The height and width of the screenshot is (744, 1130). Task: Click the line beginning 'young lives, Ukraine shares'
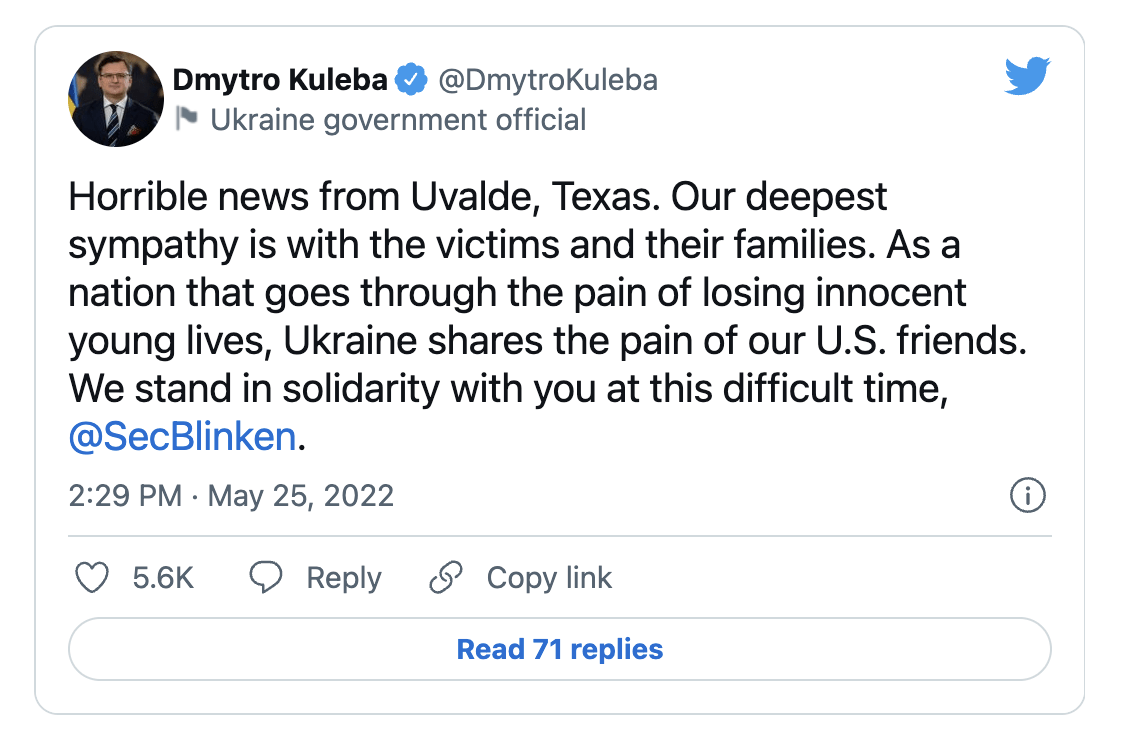point(548,342)
